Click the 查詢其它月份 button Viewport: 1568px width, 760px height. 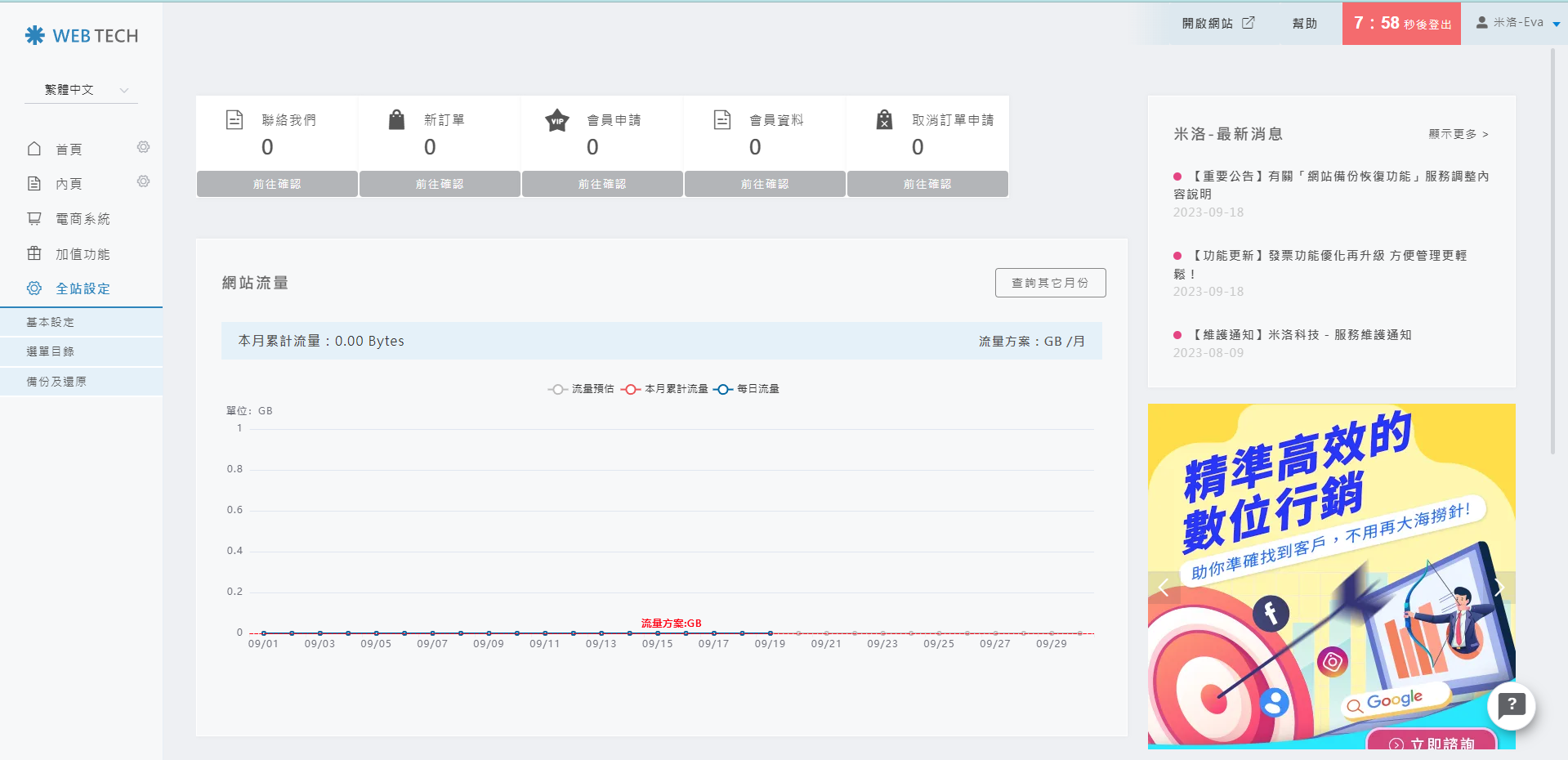1050,283
